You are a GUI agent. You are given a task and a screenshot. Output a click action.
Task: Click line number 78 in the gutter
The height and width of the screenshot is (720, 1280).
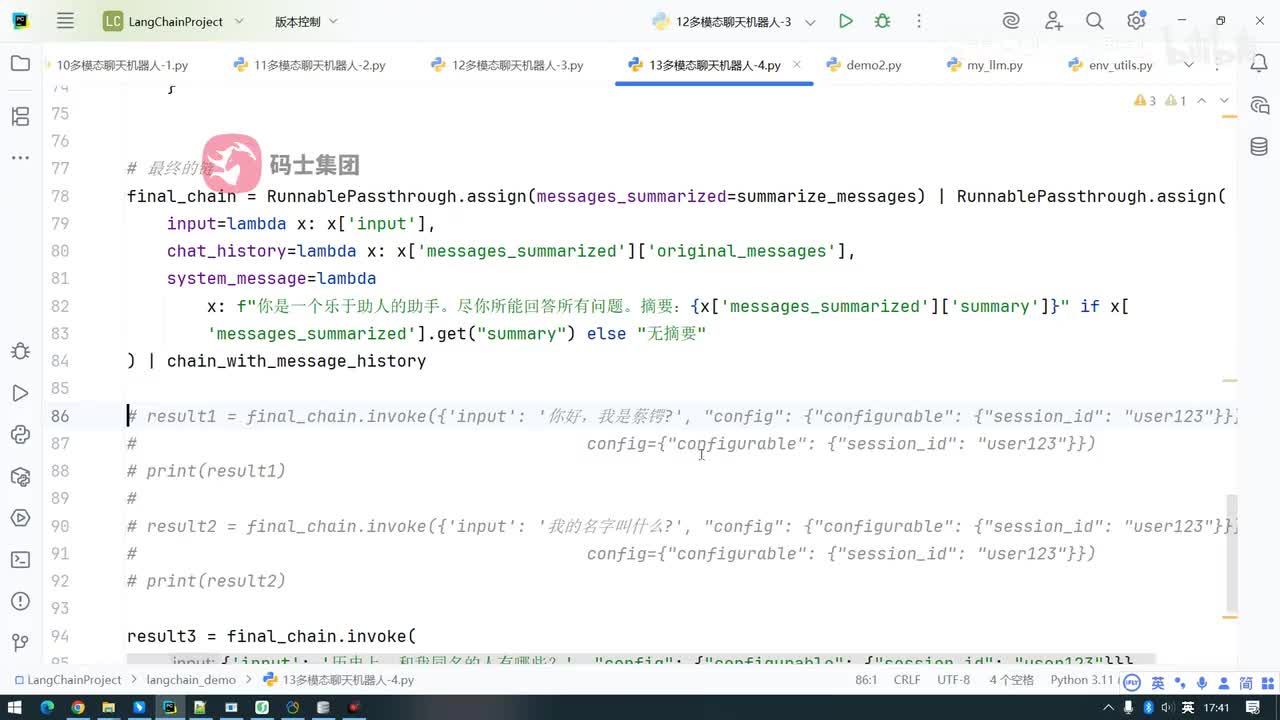click(59, 196)
